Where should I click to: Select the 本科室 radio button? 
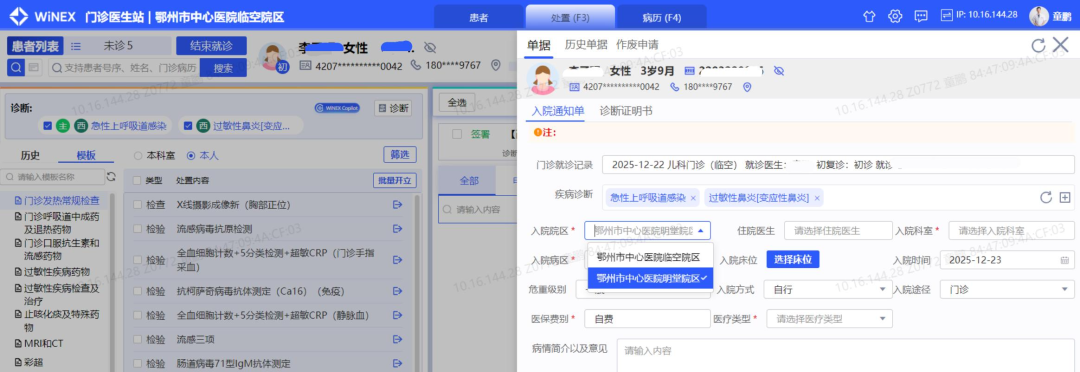click(x=138, y=156)
